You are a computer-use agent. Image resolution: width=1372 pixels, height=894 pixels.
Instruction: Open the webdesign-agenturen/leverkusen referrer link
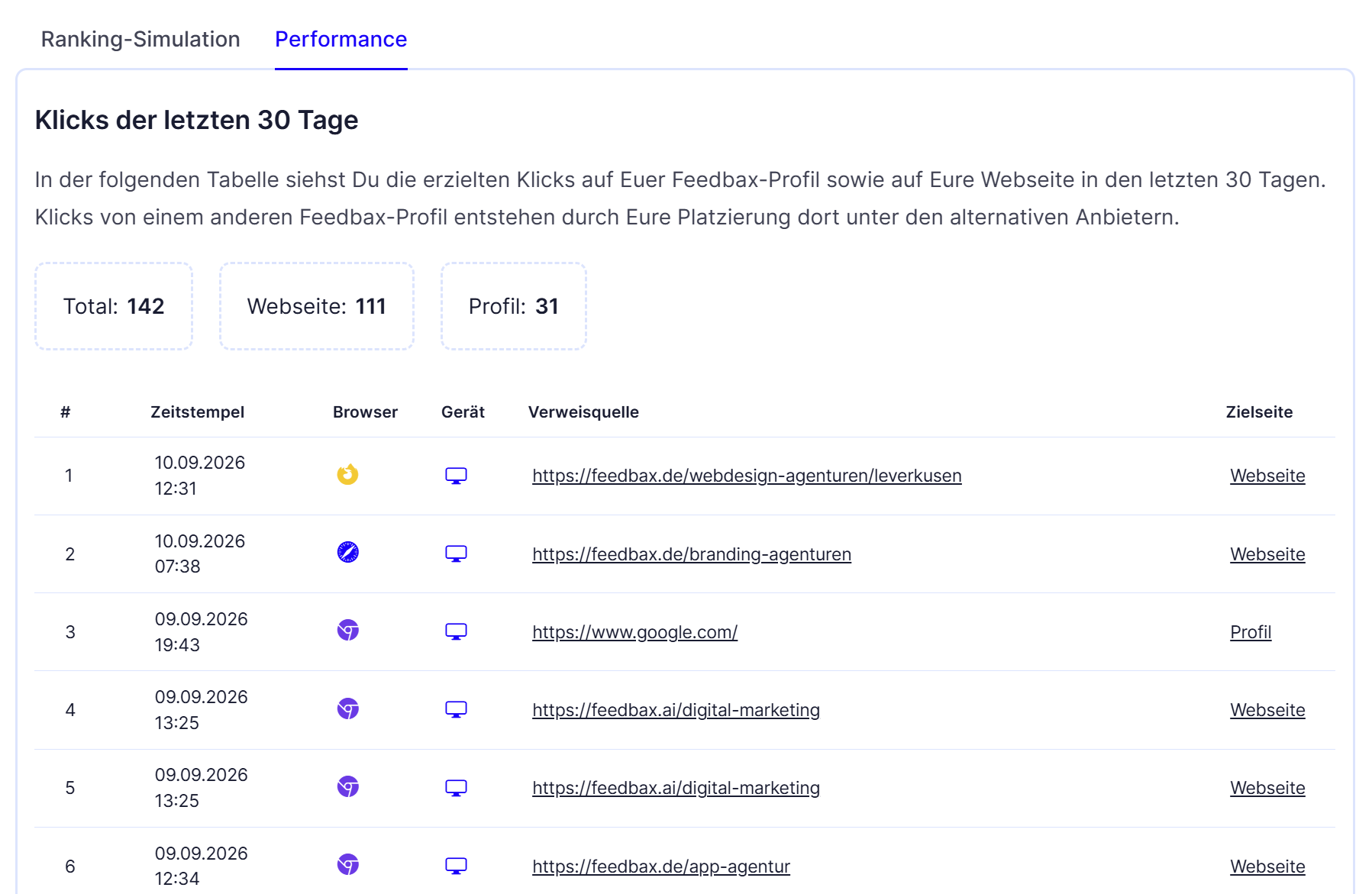click(747, 476)
